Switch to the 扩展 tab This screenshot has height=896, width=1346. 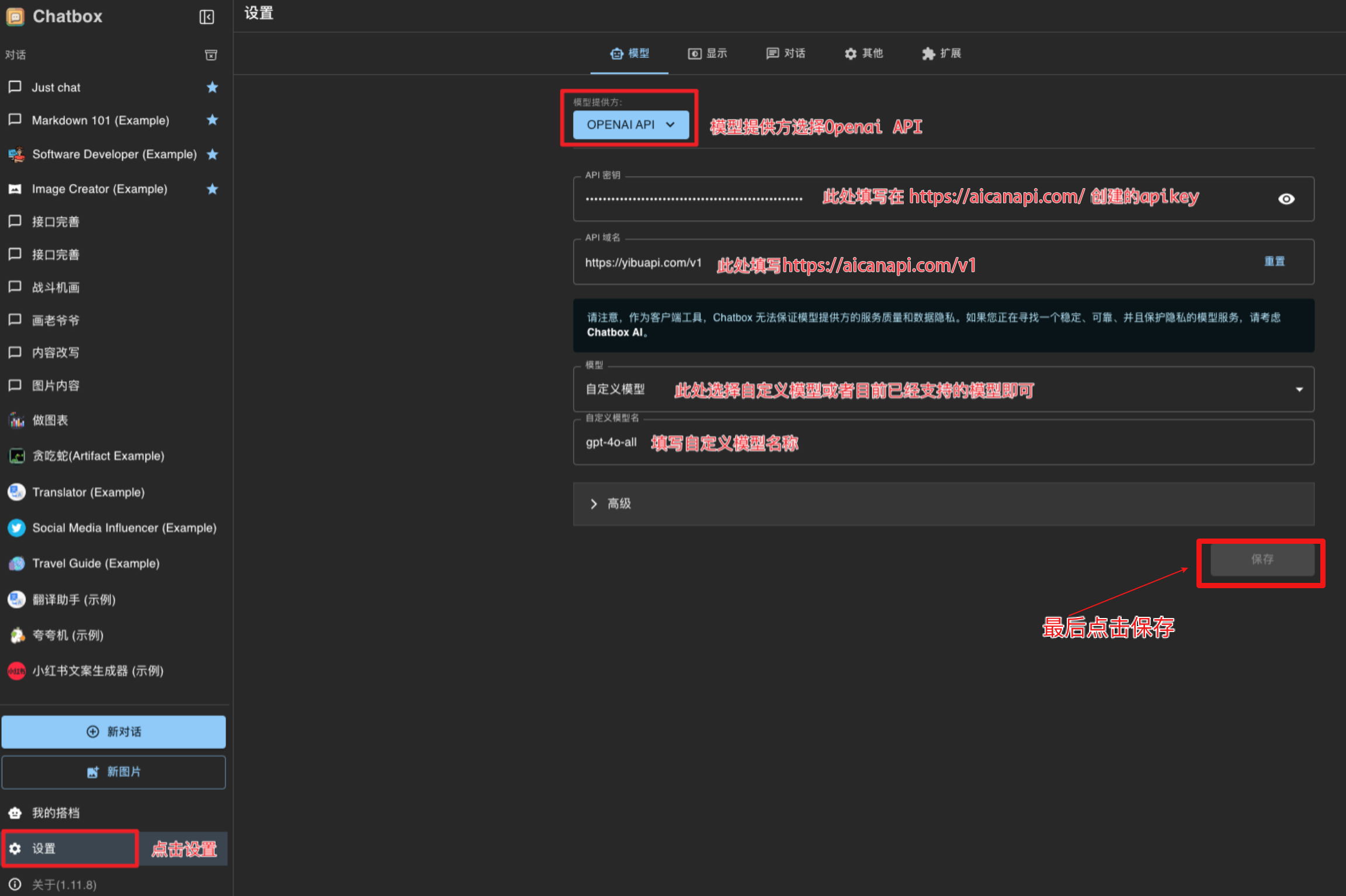pos(941,53)
